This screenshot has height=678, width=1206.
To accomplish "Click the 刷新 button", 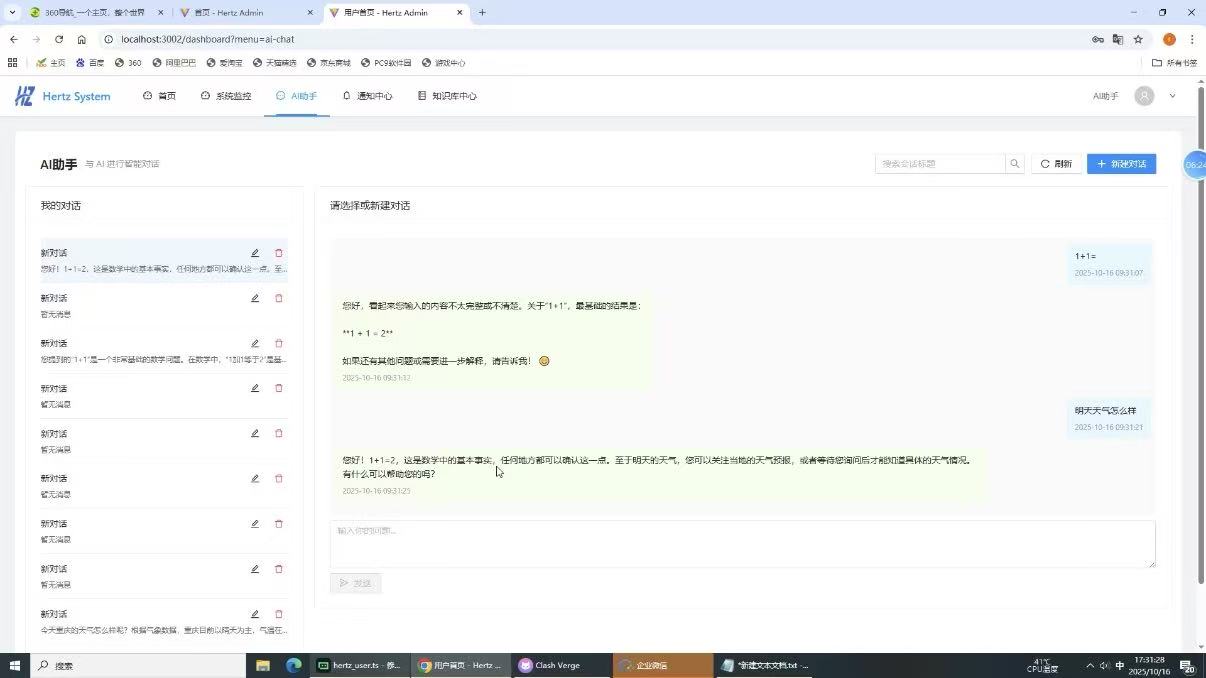I will click(x=1056, y=164).
